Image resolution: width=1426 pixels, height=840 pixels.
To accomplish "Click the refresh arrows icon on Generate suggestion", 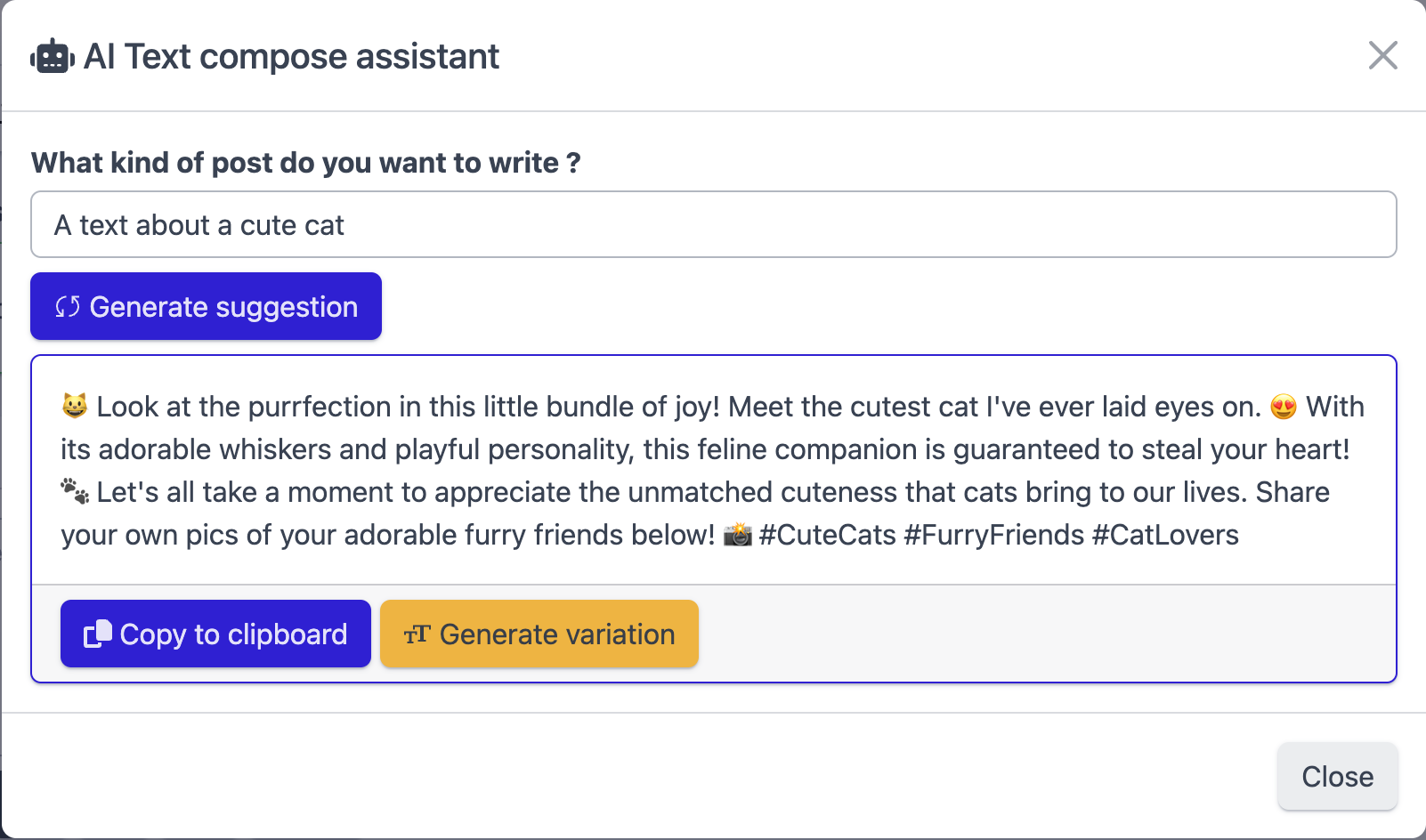I will point(68,307).
